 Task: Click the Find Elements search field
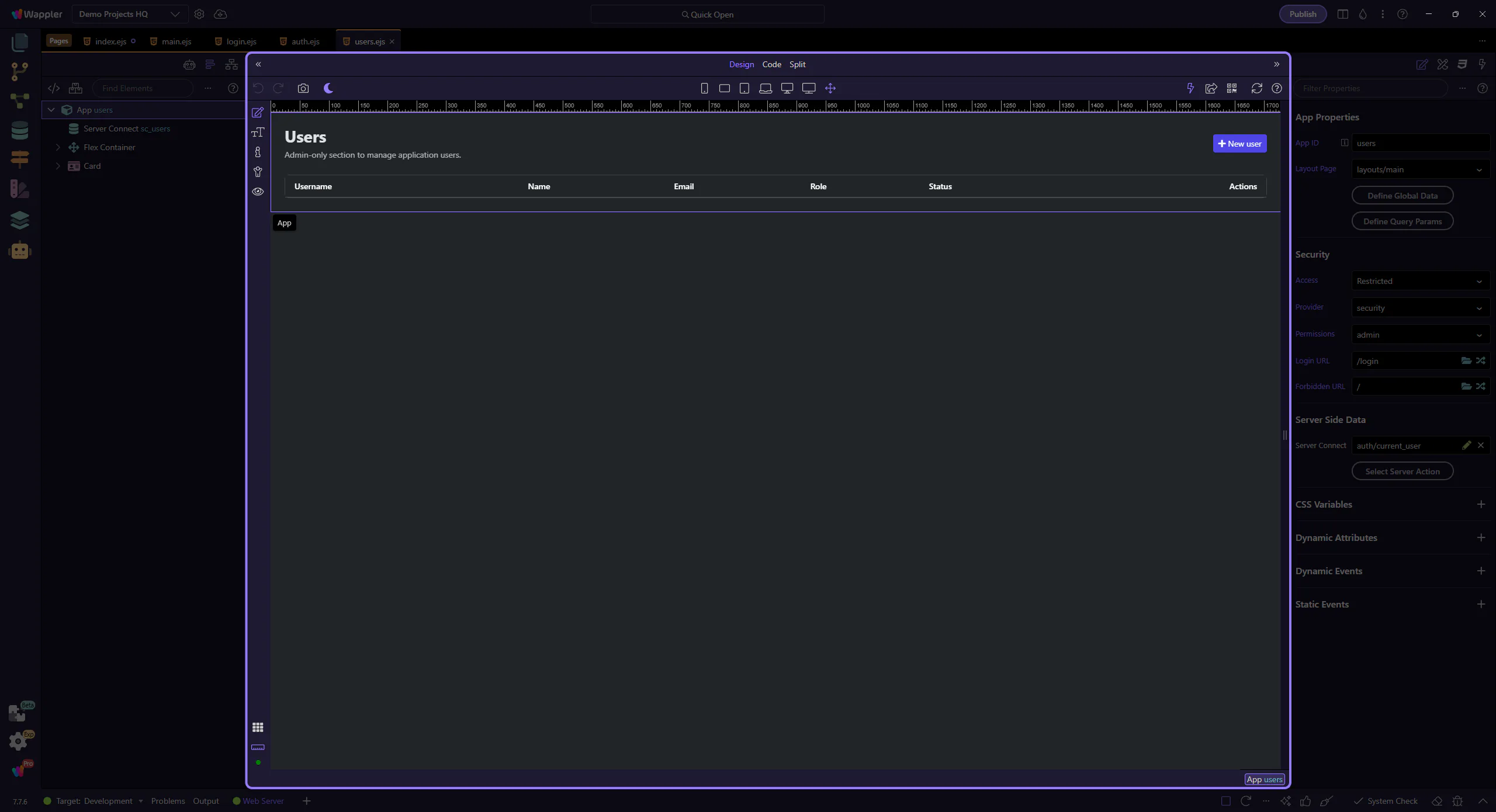[143, 88]
